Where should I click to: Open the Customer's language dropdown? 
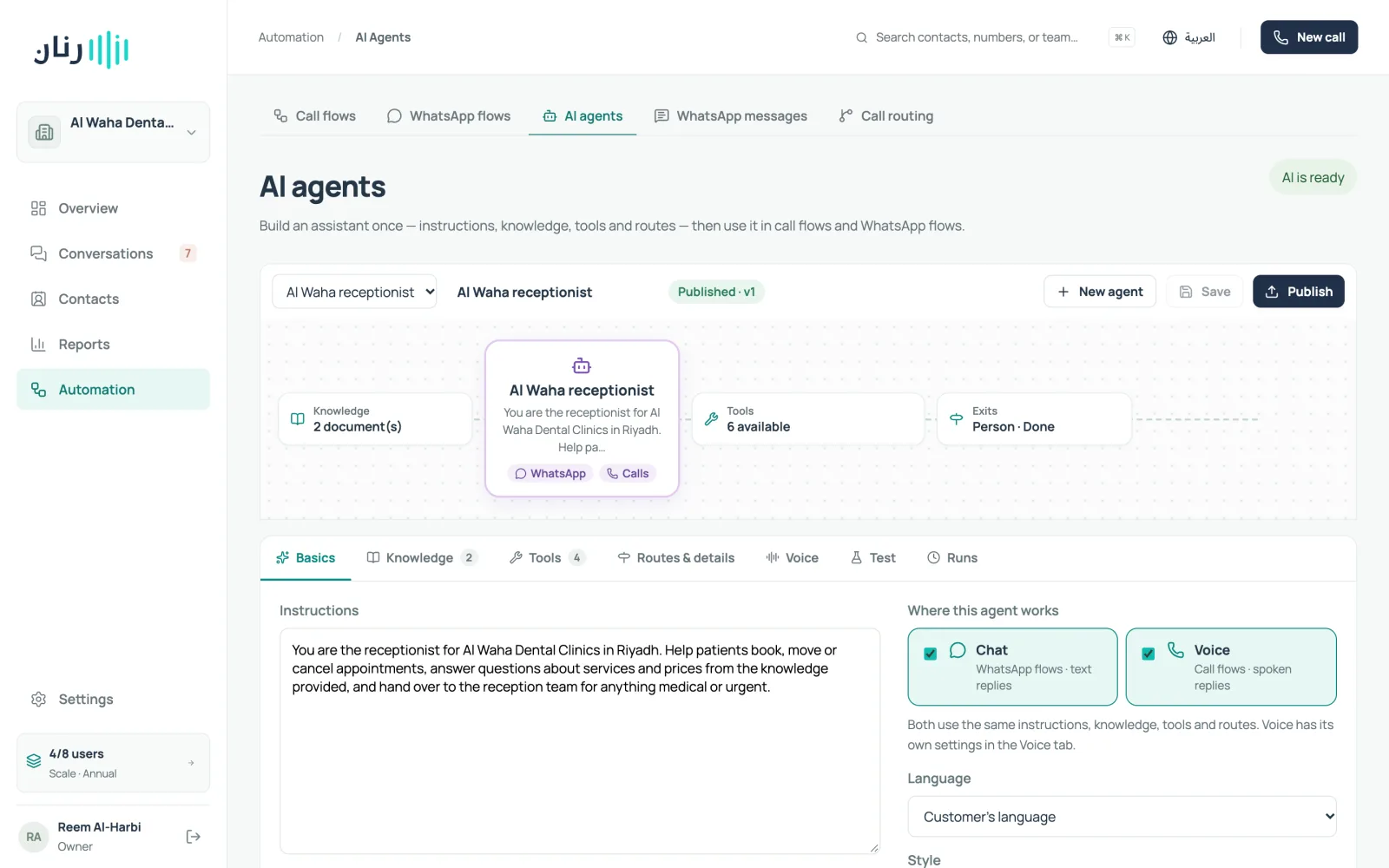click(1122, 817)
